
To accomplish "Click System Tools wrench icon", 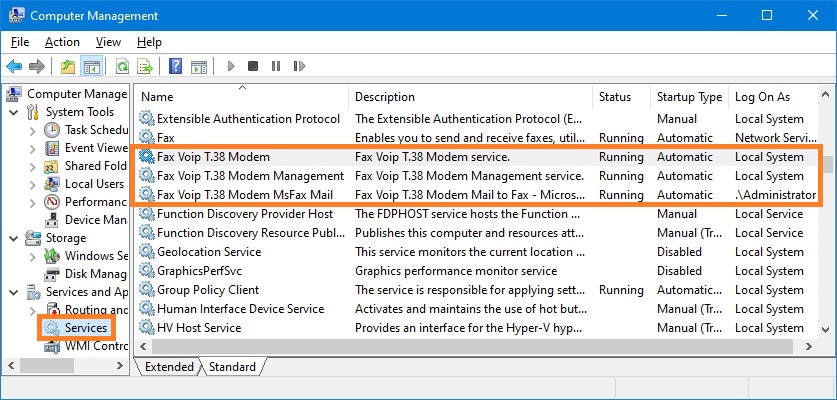I will pos(33,112).
